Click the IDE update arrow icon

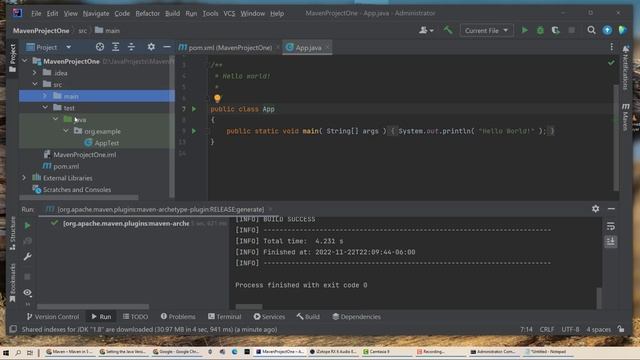pyautogui.click(x=607, y=30)
